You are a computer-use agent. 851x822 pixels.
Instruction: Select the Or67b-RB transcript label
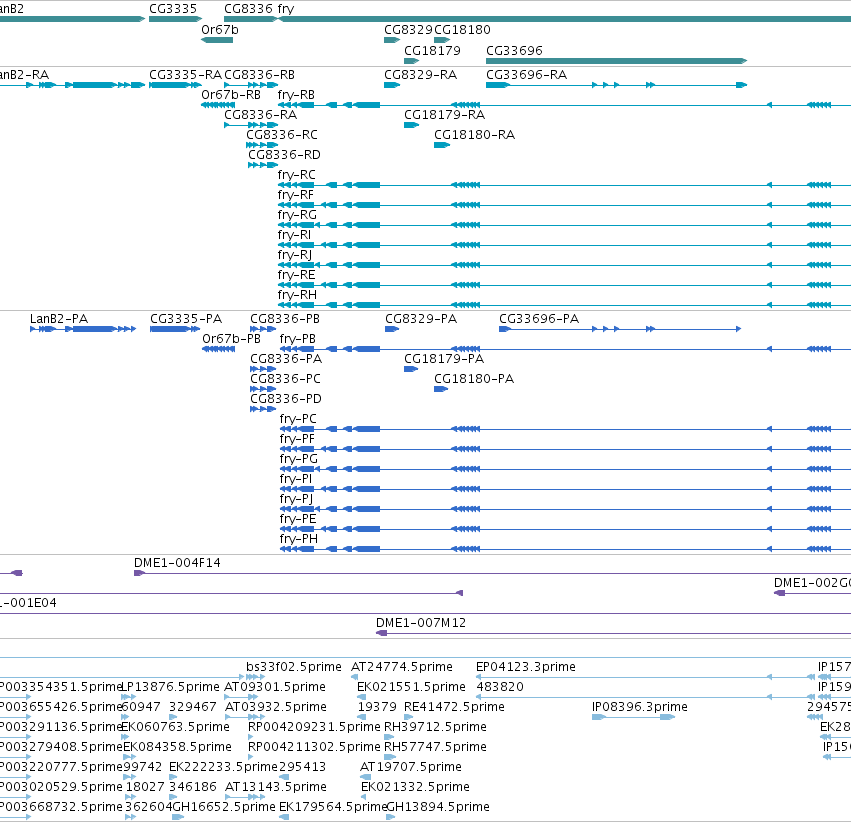pyautogui.click(x=231, y=95)
